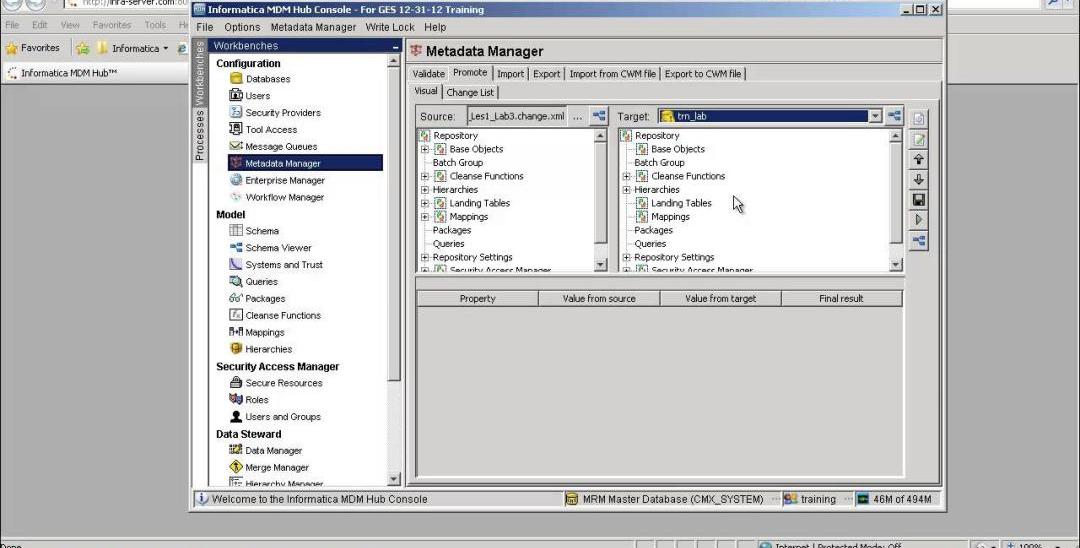
Task: Select the Visual tab
Action: 426,91
